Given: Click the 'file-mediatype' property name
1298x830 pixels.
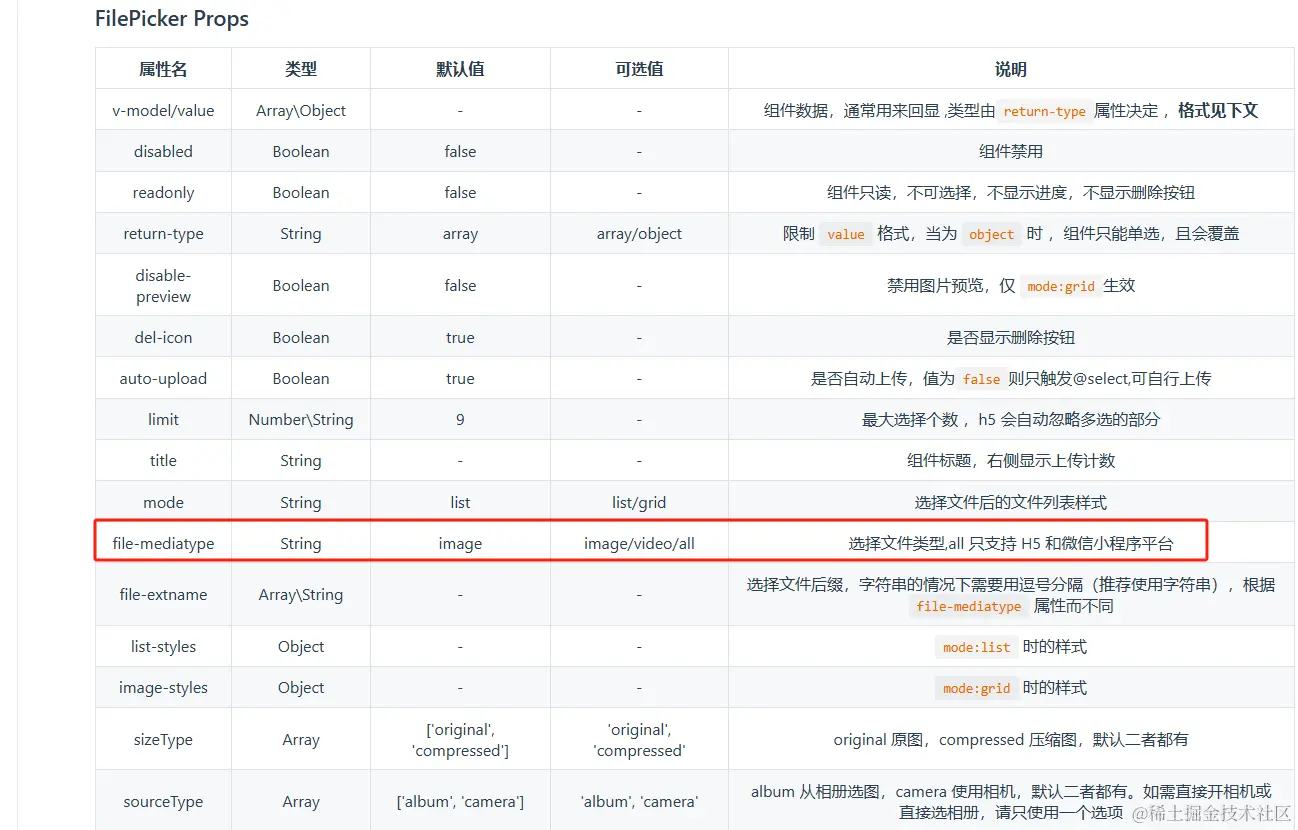Looking at the screenshot, I should (x=163, y=543).
